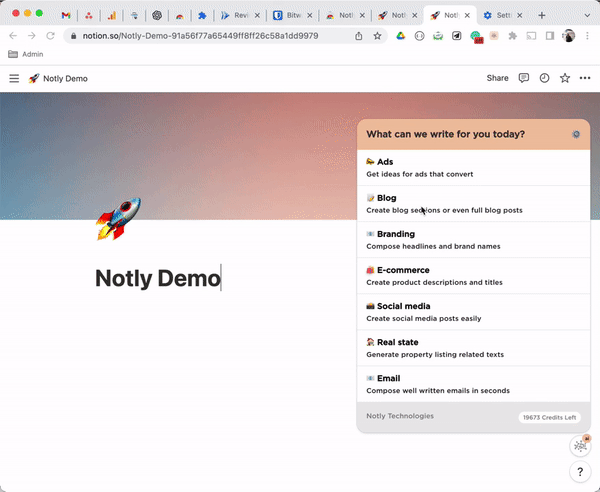The width and height of the screenshot is (600, 492).
Task: Open Notion sidebar hamburger menu
Action: [x=14, y=78]
